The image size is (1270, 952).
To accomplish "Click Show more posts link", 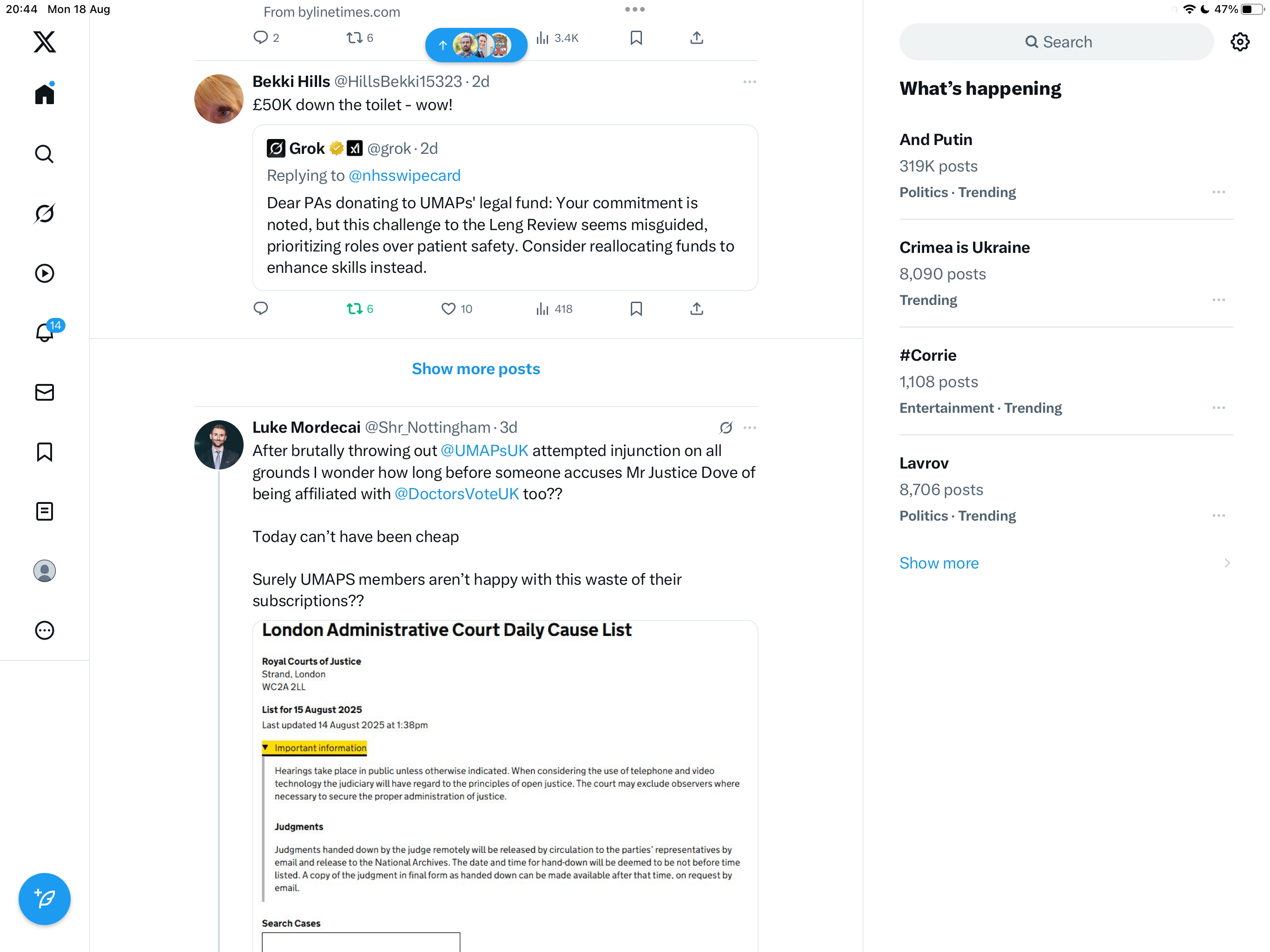I will [x=476, y=369].
